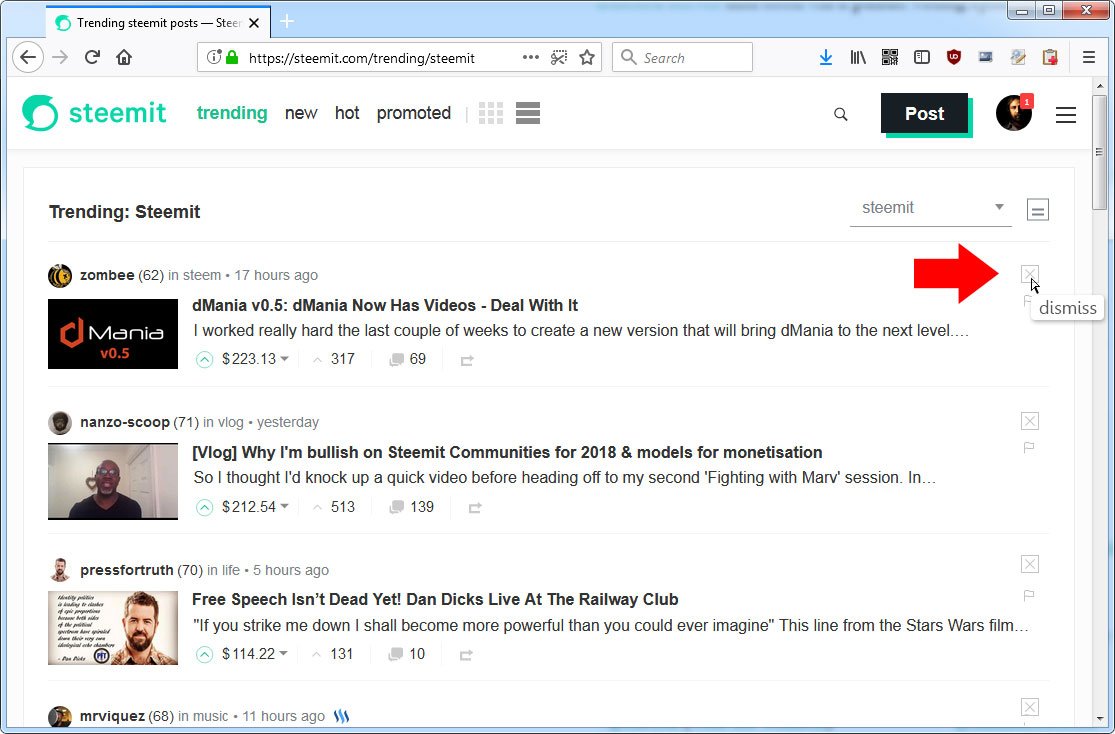Reload the page
The height and width of the screenshot is (734, 1115).
coord(92,57)
